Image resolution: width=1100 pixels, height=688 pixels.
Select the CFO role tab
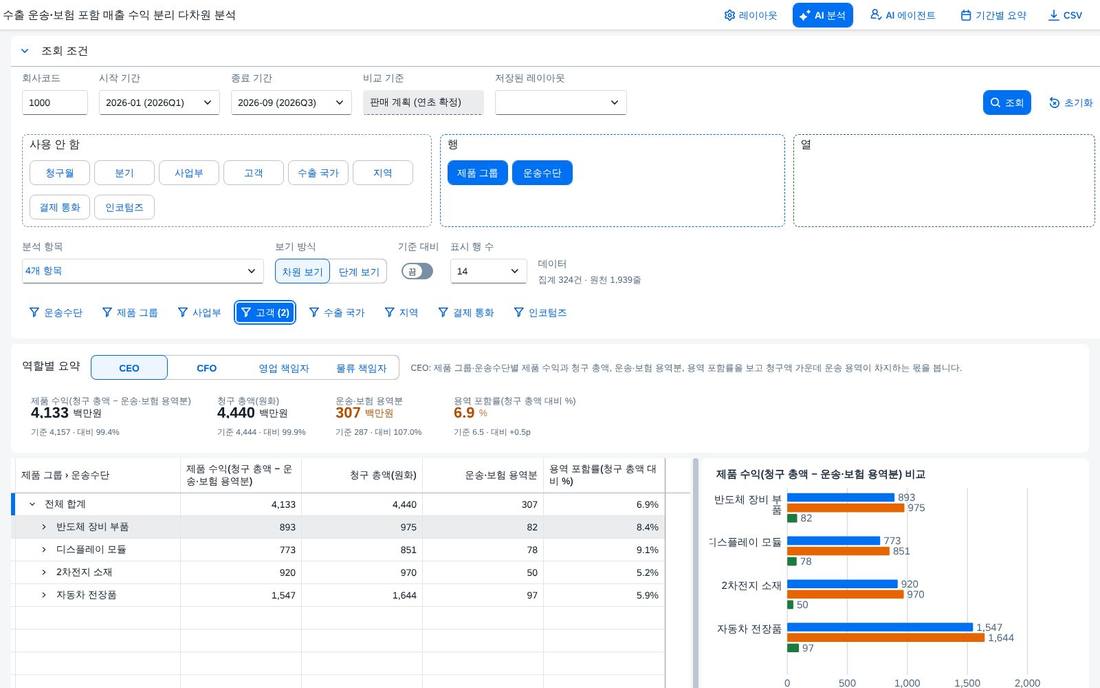tap(206, 367)
